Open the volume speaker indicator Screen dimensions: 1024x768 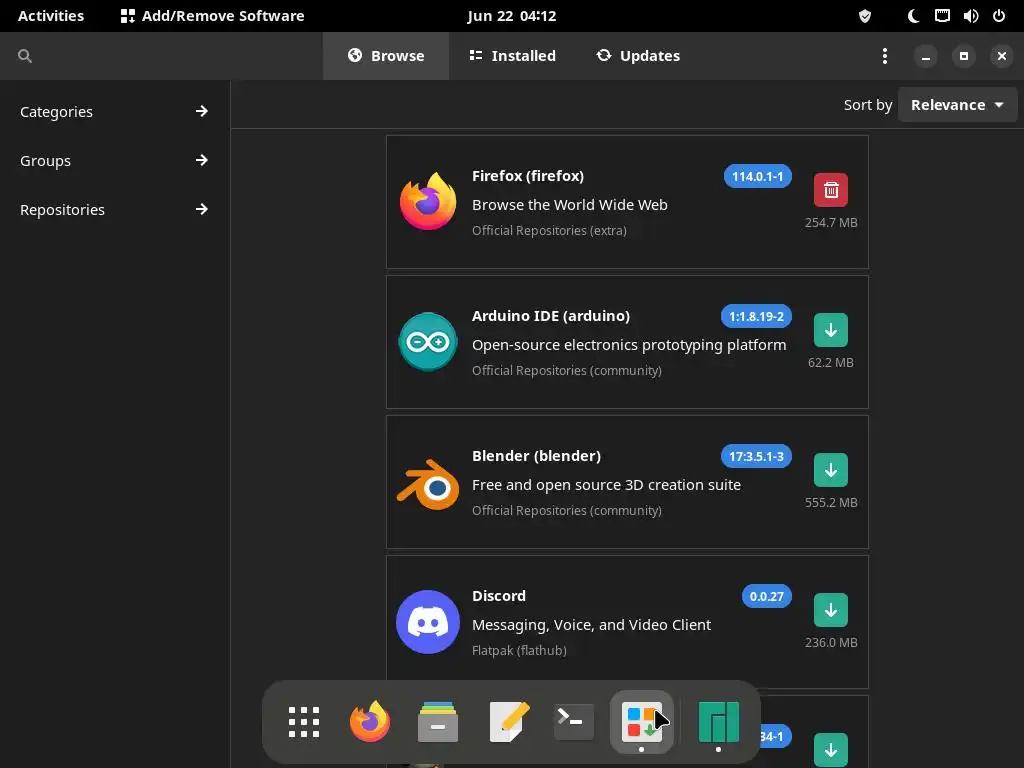tap(971, 16)
